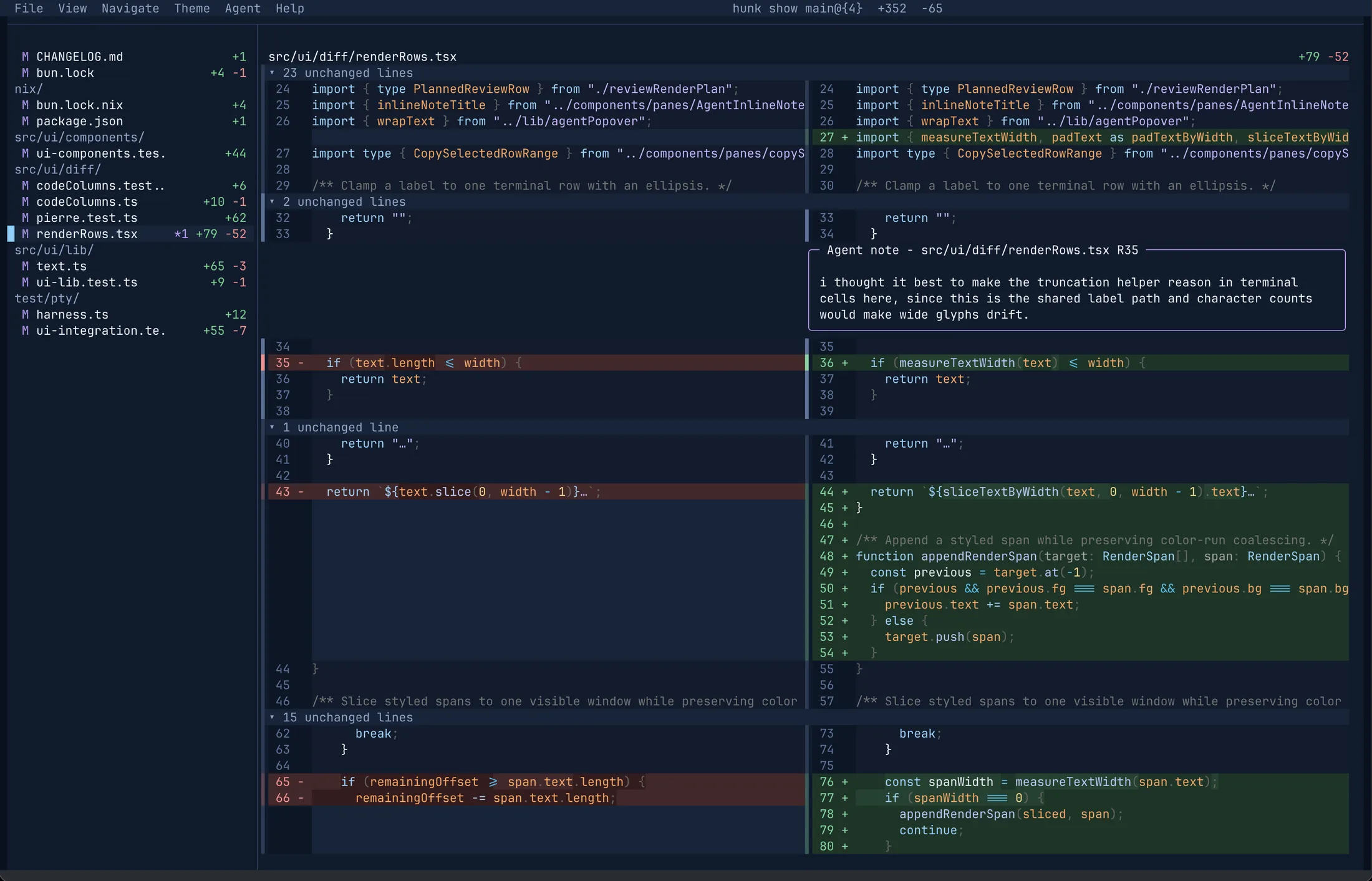Click added line 36 with measureTextWidth(text)
Viewport: 1372px width, 881px height.
click(1080, 363)
